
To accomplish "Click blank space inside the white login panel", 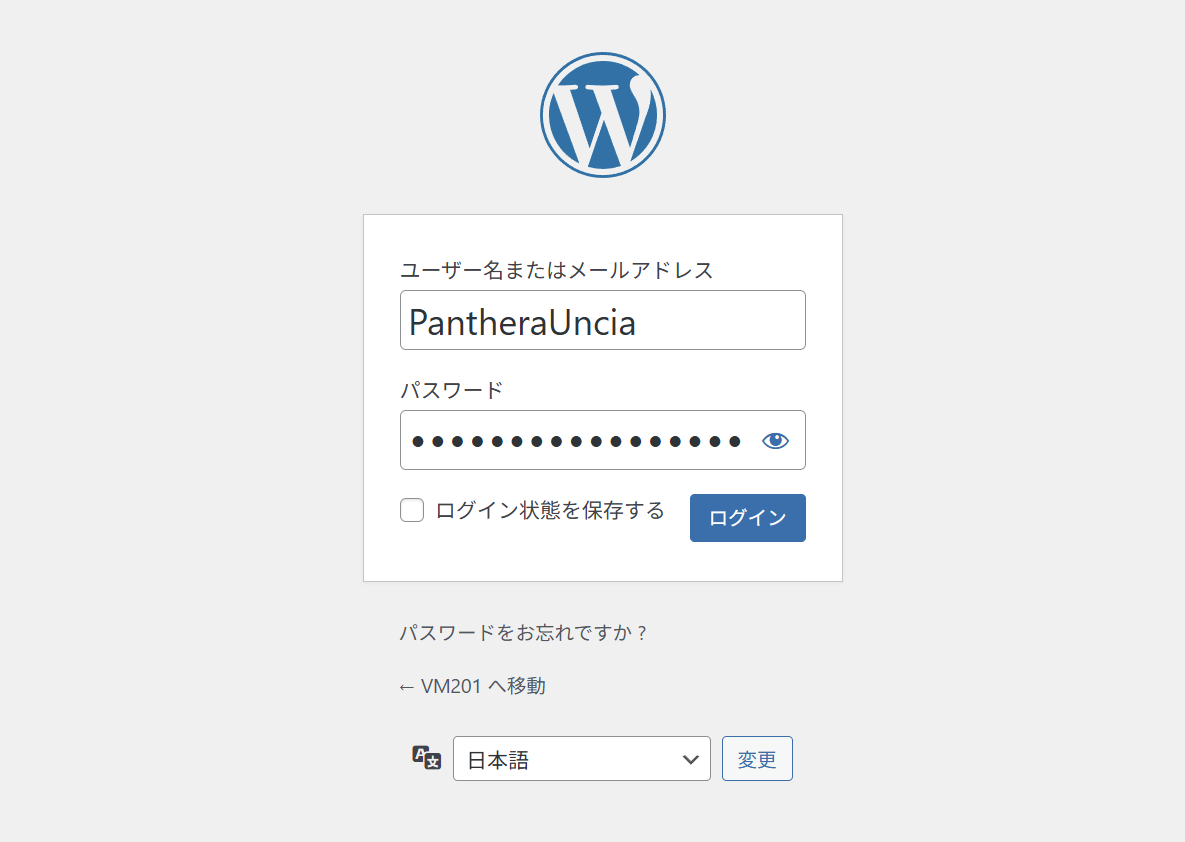I will [x=602, y=558].
